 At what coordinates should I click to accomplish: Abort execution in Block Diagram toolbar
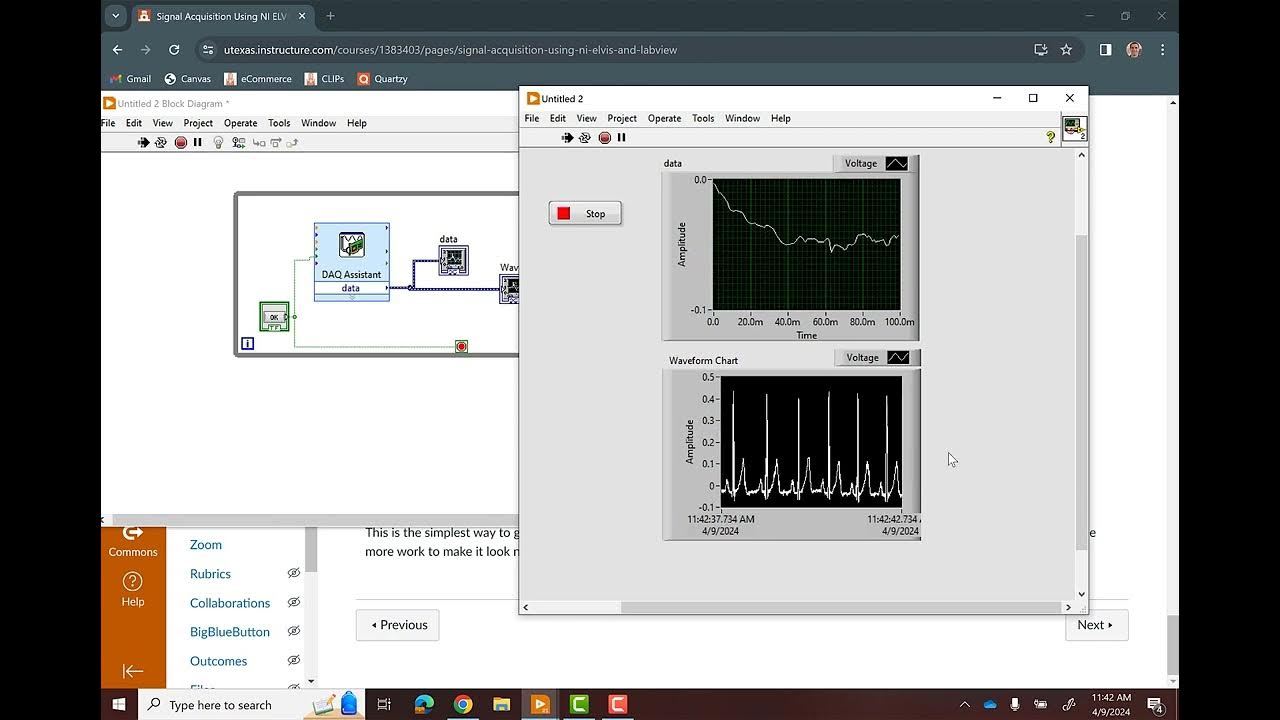[x=181, y=143]
